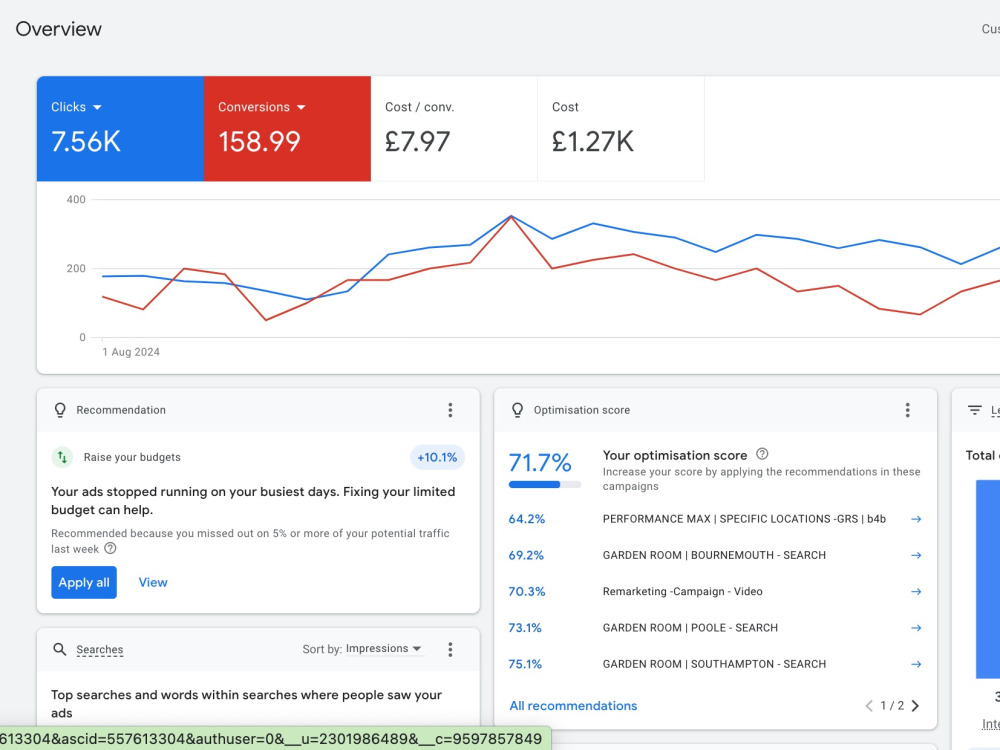
Task: Click arrow for GARDEN ROOM POOLE row
Action: pos(916,628)
